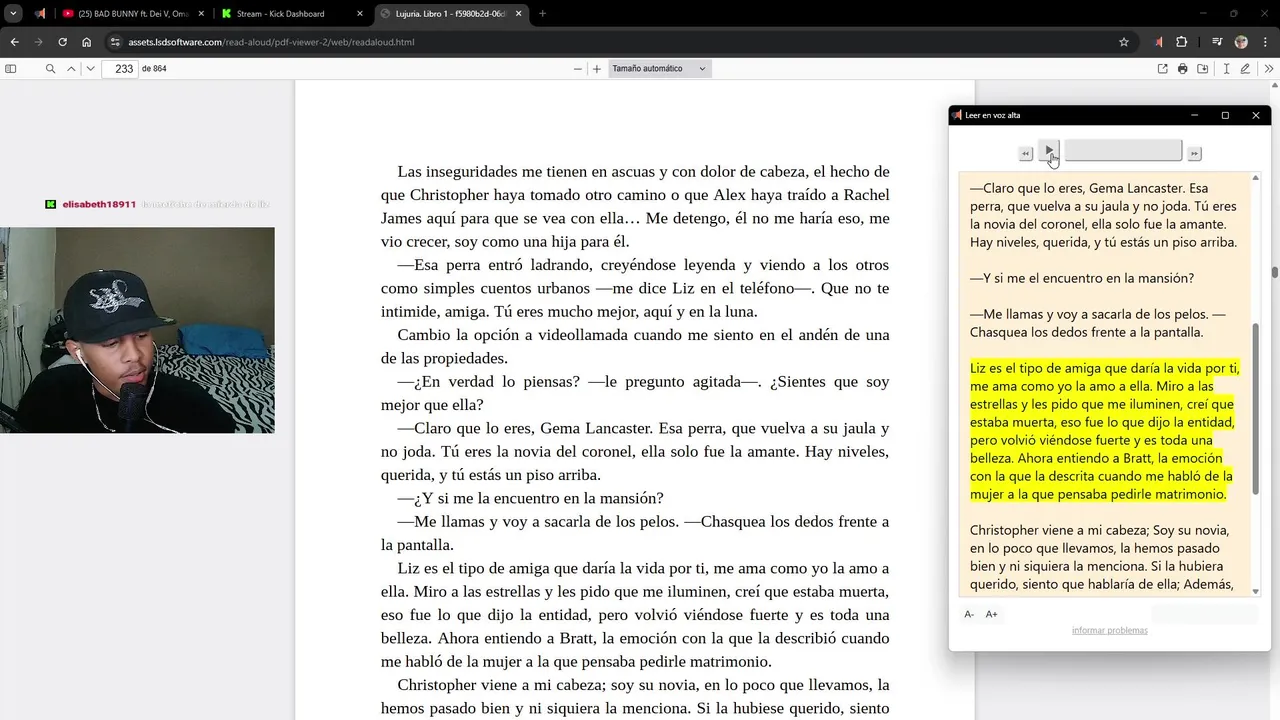Click the first pinned tab with megaphone icon

[x=40, y=14]
